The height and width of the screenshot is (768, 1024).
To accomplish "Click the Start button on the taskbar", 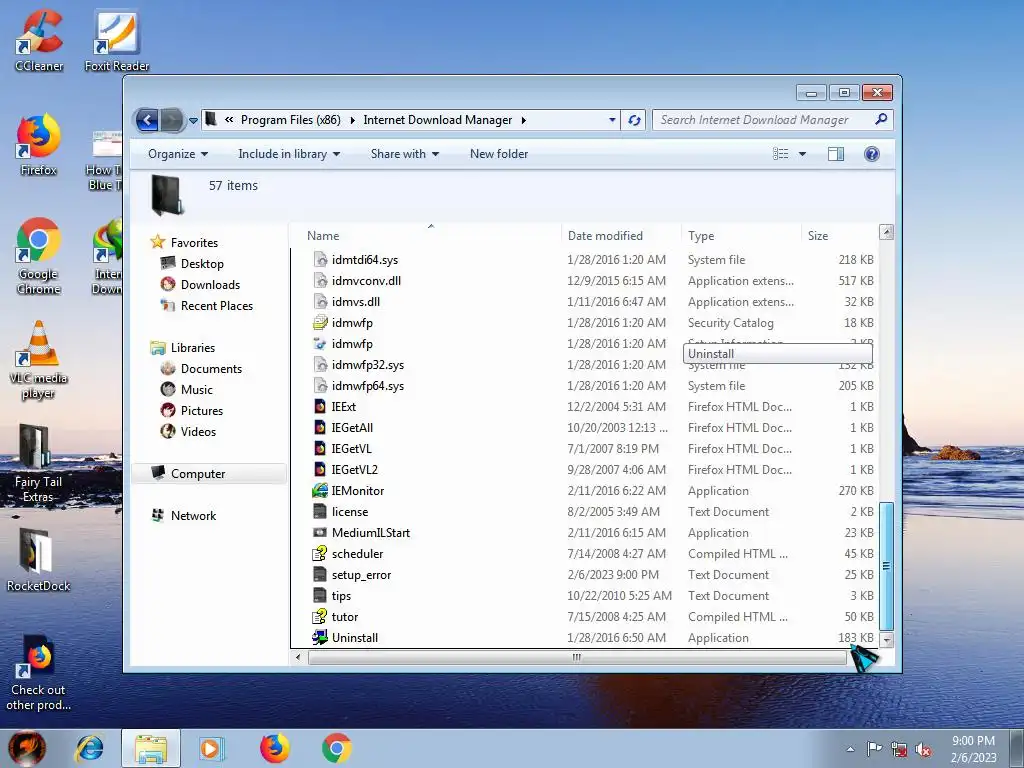I will click(x=27, y=748).
